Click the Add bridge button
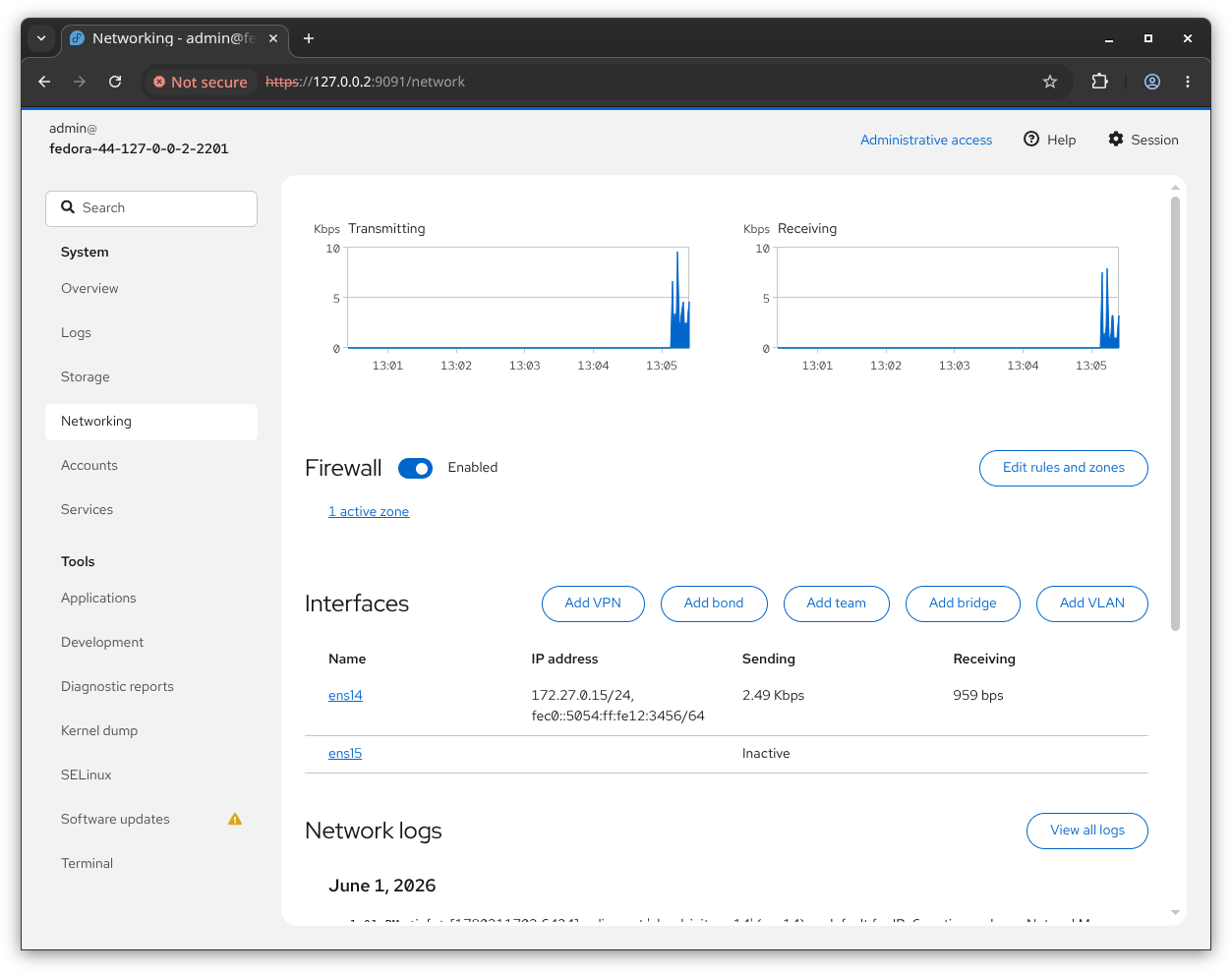This screenshot has height=974, width=1232. pos(963,603)
